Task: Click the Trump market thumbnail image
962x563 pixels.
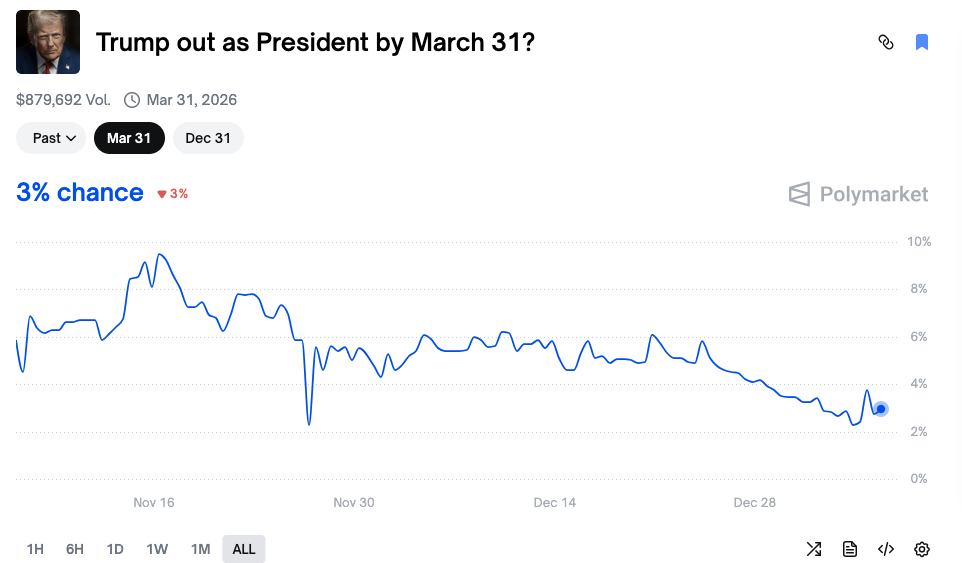Action: 48,42
